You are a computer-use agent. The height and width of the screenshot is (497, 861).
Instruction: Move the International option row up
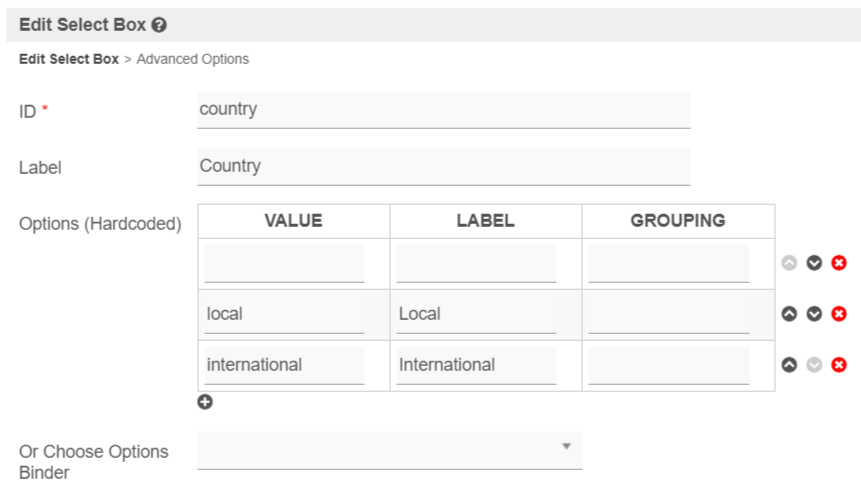tap(789, 365)
